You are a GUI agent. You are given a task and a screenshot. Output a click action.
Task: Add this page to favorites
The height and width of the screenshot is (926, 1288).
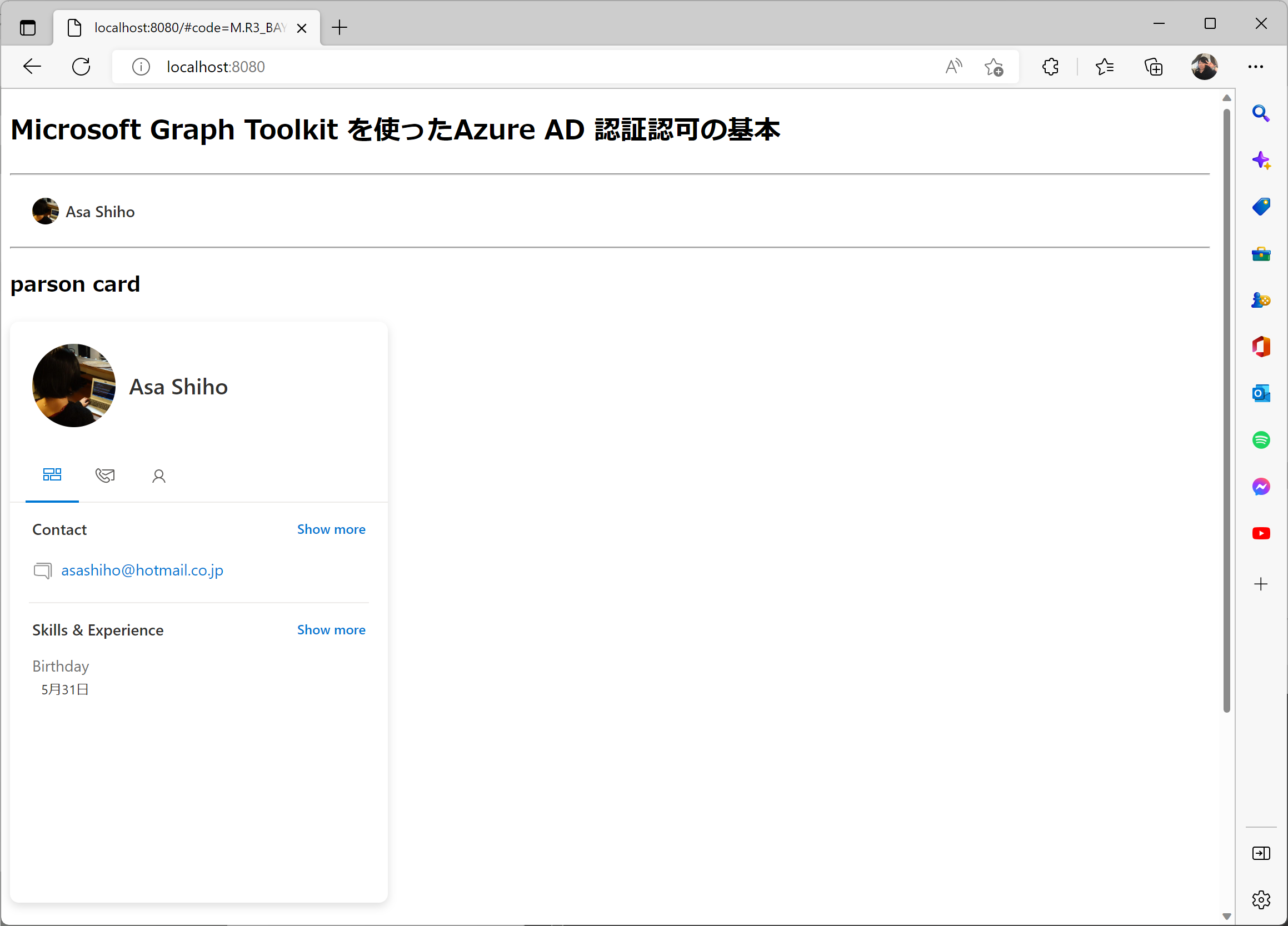994,67
